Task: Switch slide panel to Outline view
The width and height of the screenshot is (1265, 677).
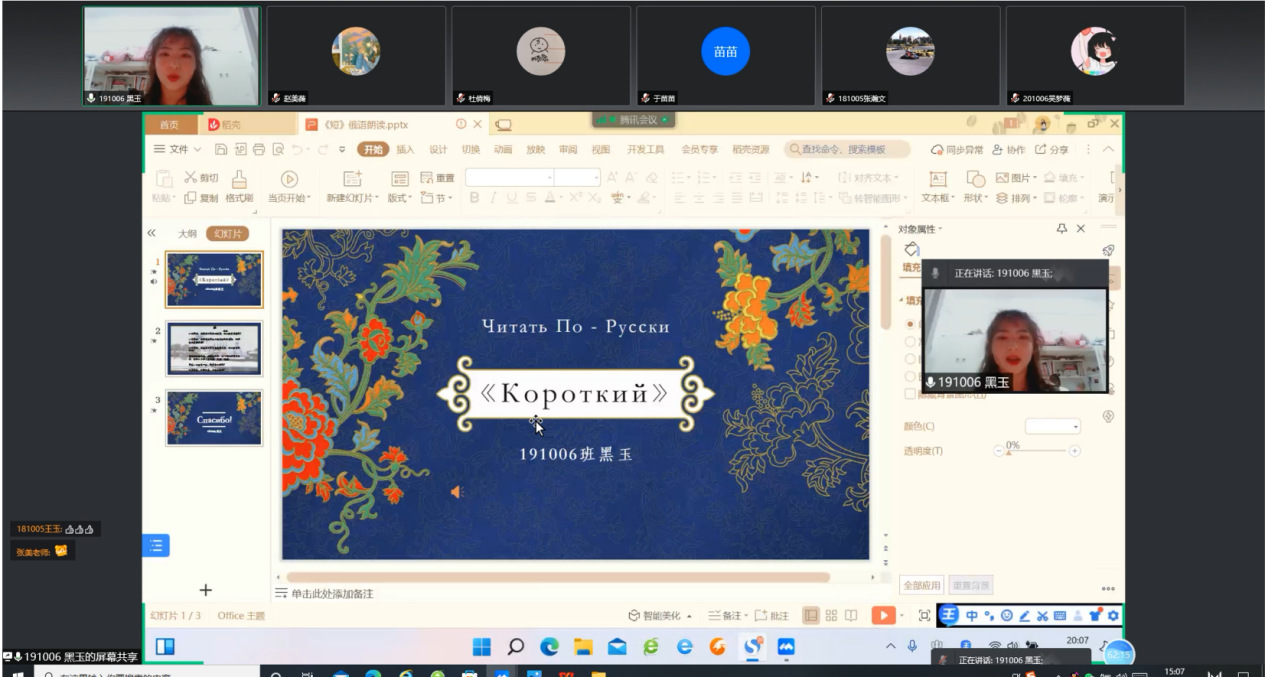Action: coord(187,233)
